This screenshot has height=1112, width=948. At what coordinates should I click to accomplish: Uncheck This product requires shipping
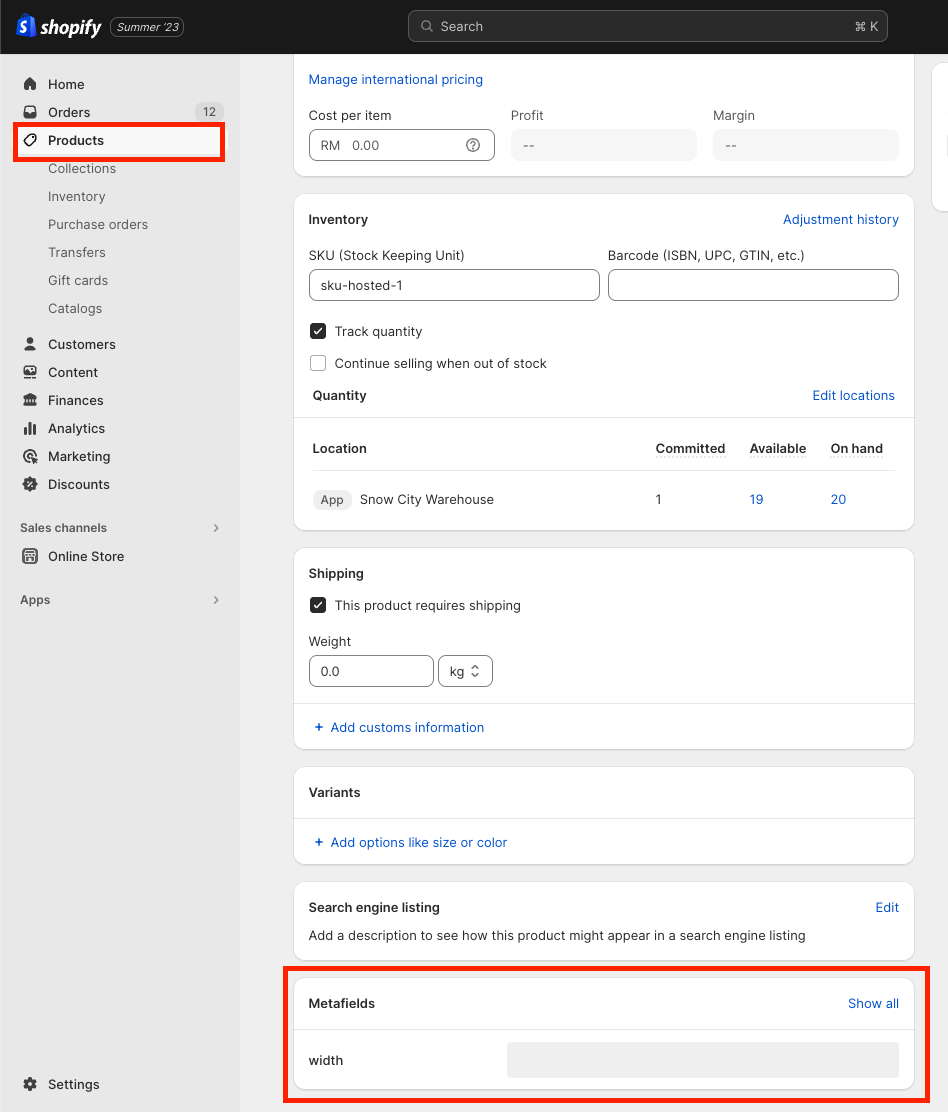pyautogui.click(x=318, y=606)
